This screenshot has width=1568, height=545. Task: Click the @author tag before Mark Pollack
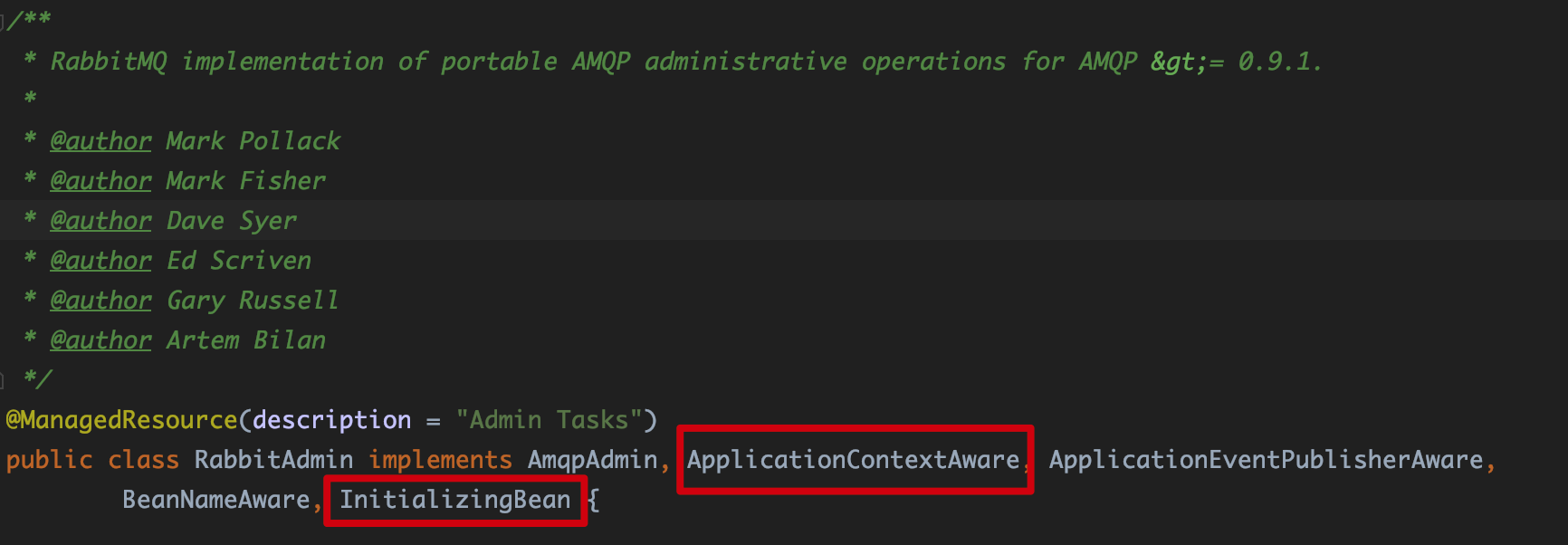[100, 141]
